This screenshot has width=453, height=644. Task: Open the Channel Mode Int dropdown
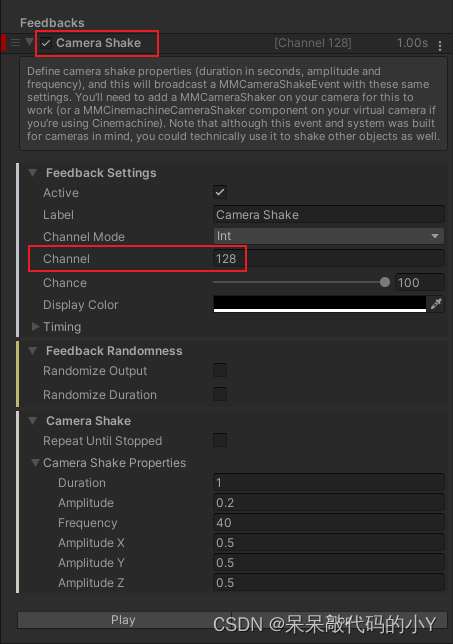pos(329,236)
